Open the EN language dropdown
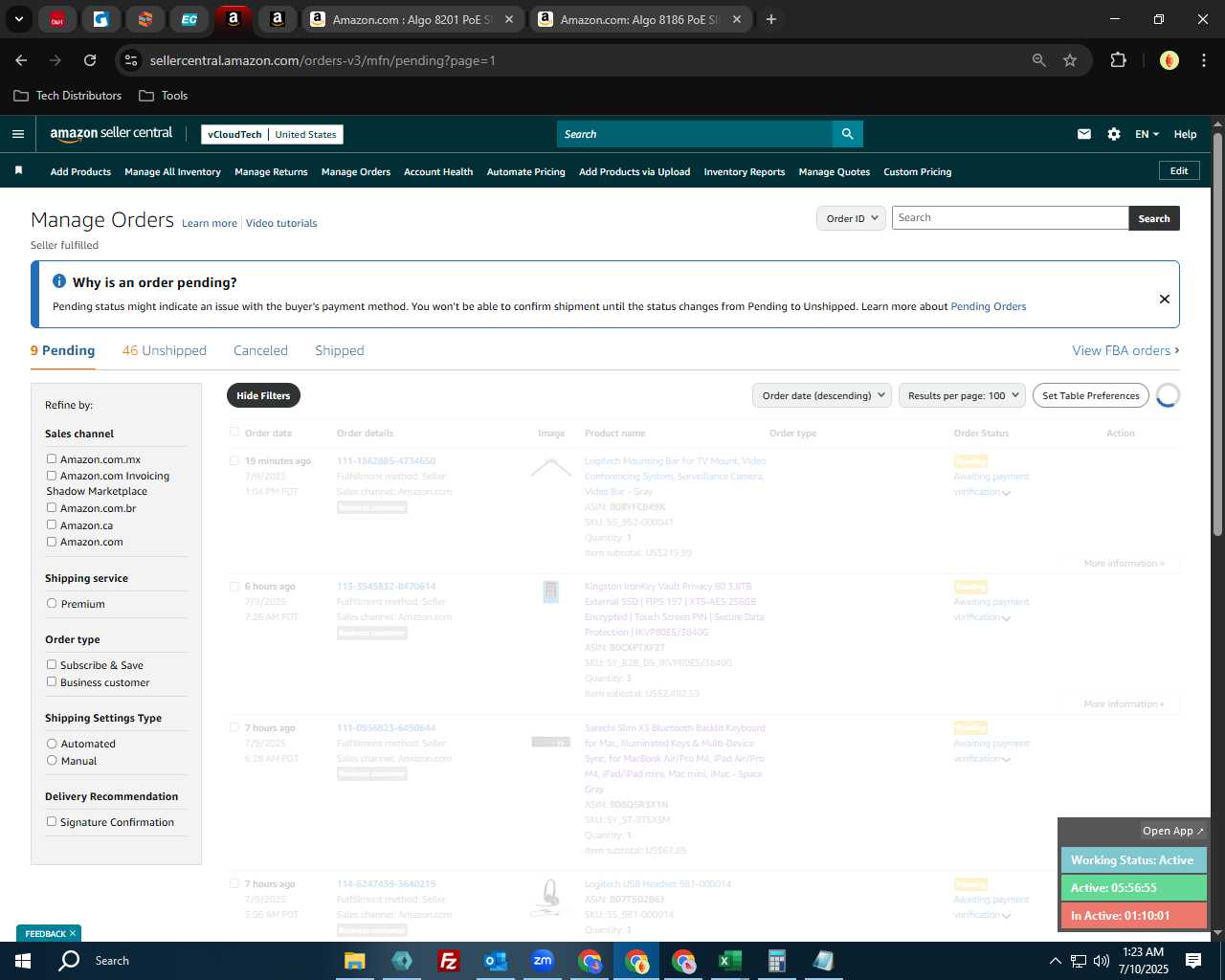This screenshot has height=980, width=1225. click(1147, 134)
